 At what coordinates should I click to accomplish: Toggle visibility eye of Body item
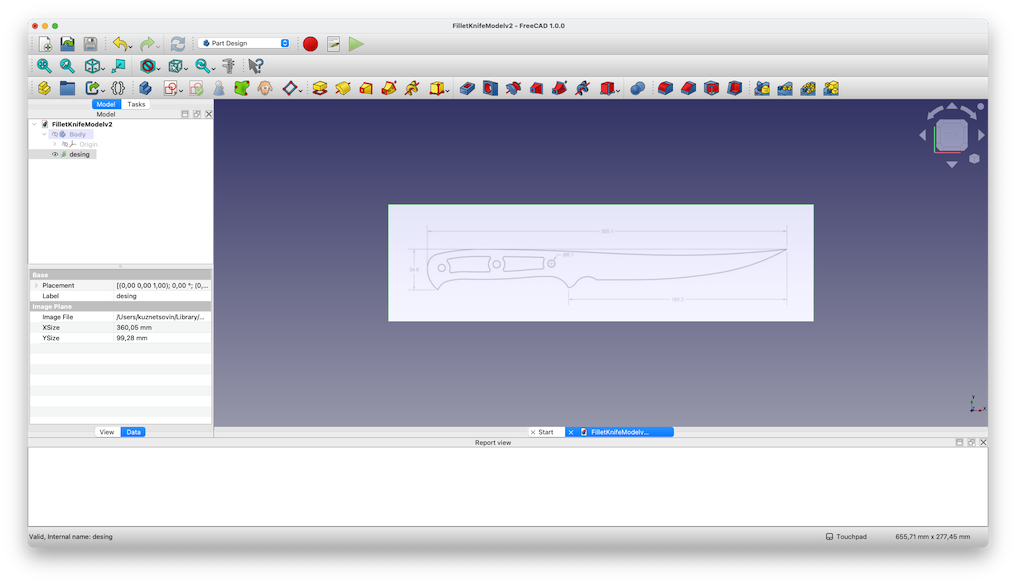click(55, 134)
